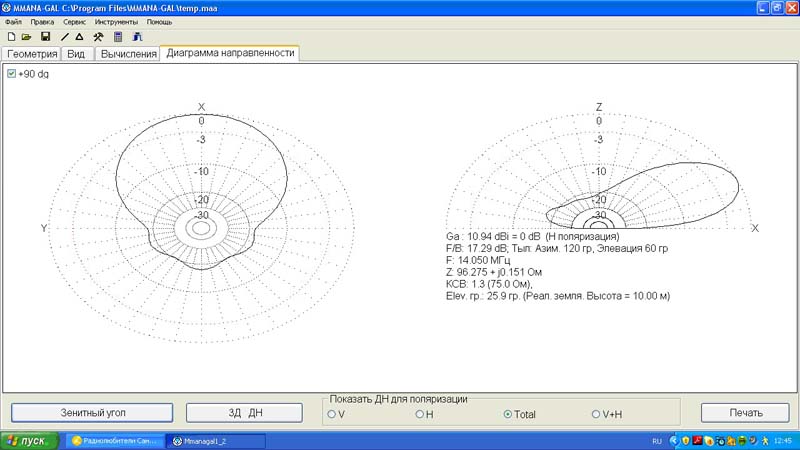Open the Windows пуск start button
The width and height of the screenshot is (800, 450).
pos(29,440)
